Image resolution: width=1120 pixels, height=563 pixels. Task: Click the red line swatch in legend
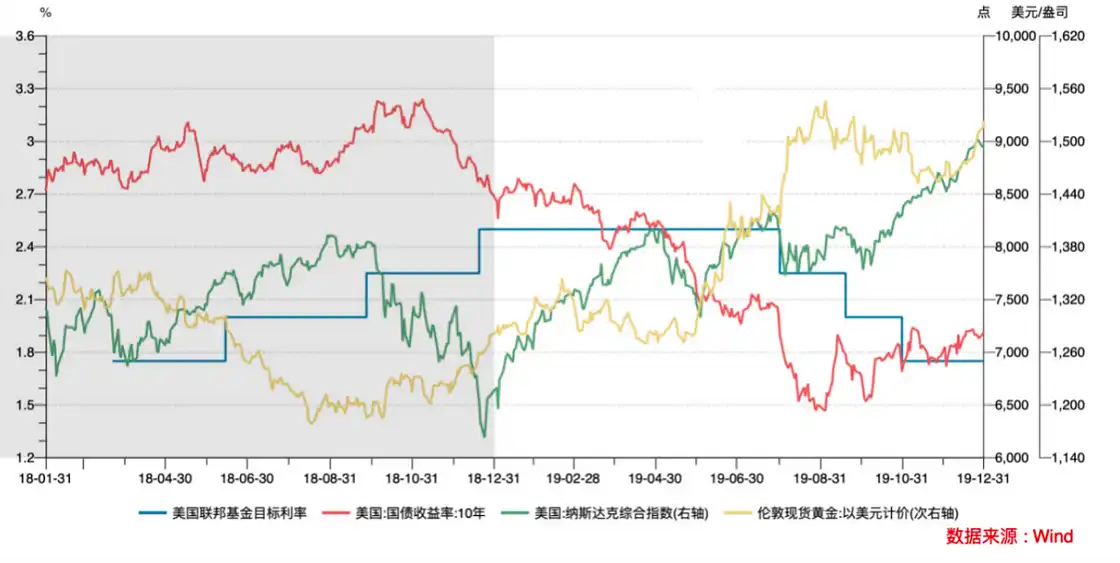click(x=335, y=513)
